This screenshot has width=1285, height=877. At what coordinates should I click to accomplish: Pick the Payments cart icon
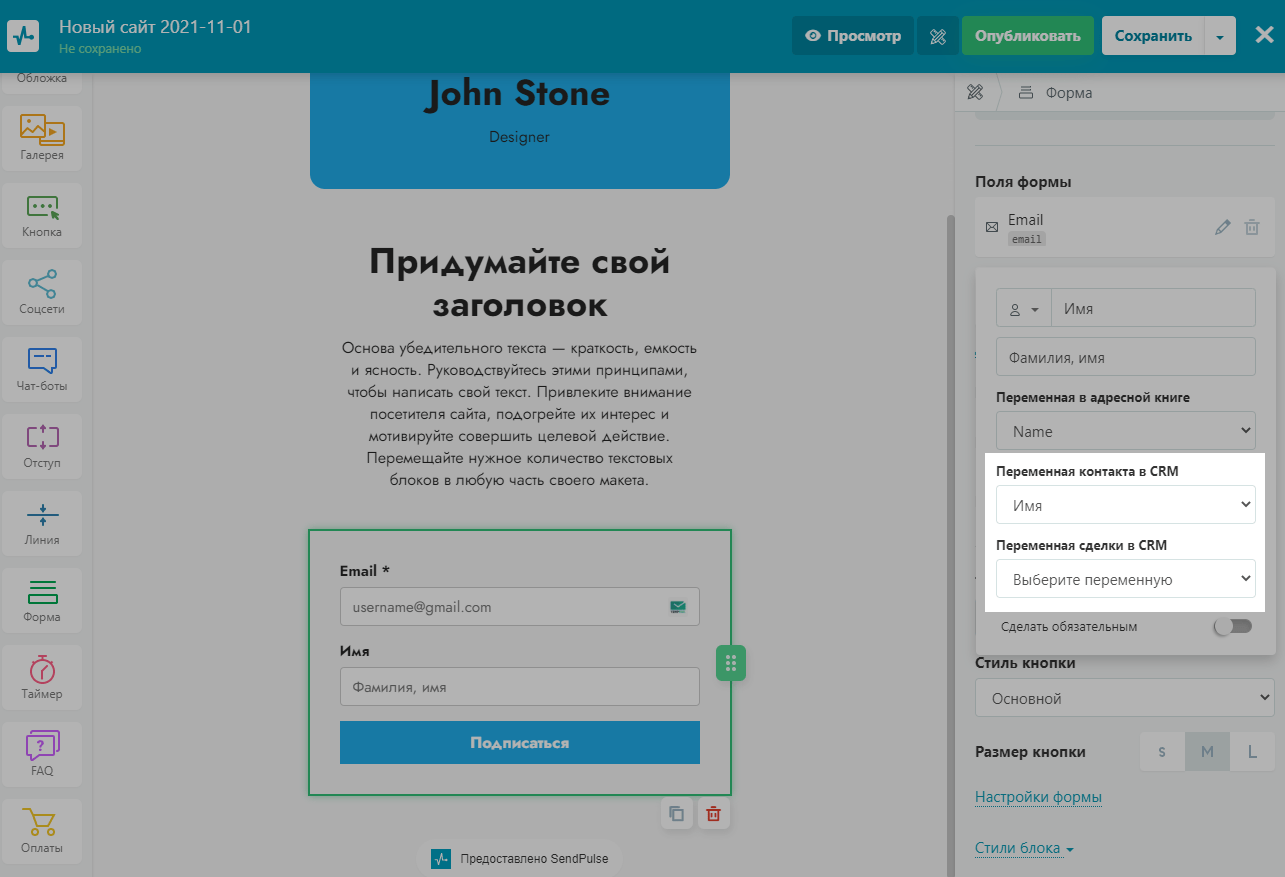click(42, 830)
